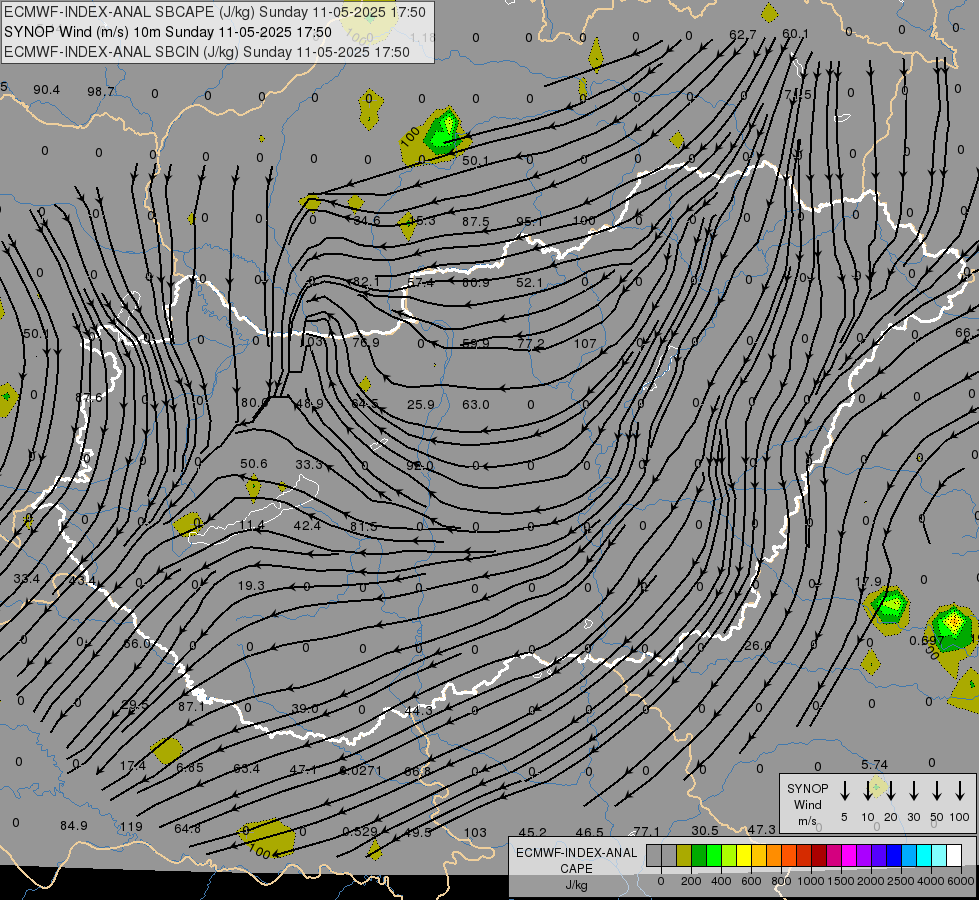Pick the pale cyan swatch beside the white one
Screen dimensions: 979x900
(938, 856)
